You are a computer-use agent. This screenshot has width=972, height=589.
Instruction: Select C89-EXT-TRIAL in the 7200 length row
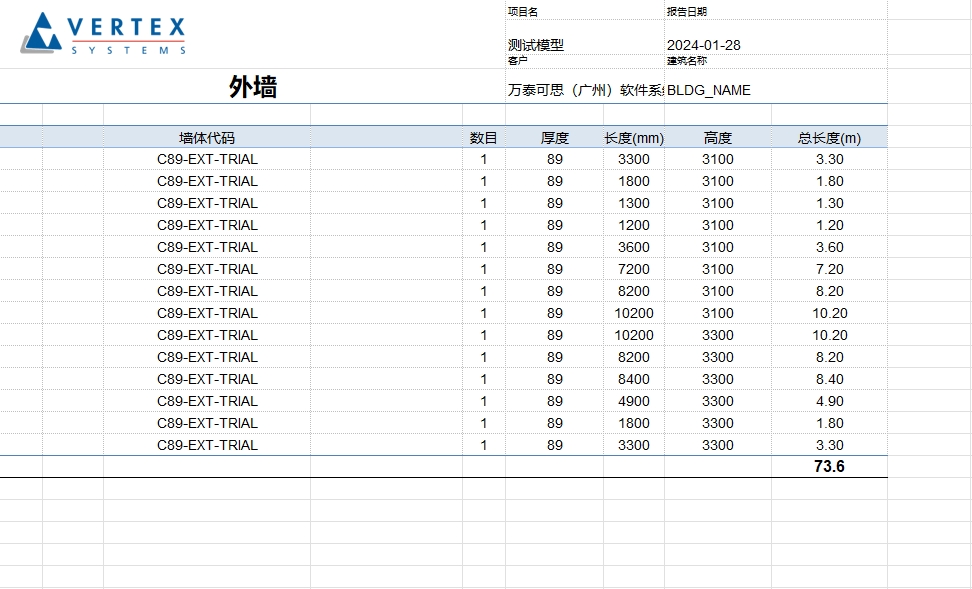click(x=207, y=269)
